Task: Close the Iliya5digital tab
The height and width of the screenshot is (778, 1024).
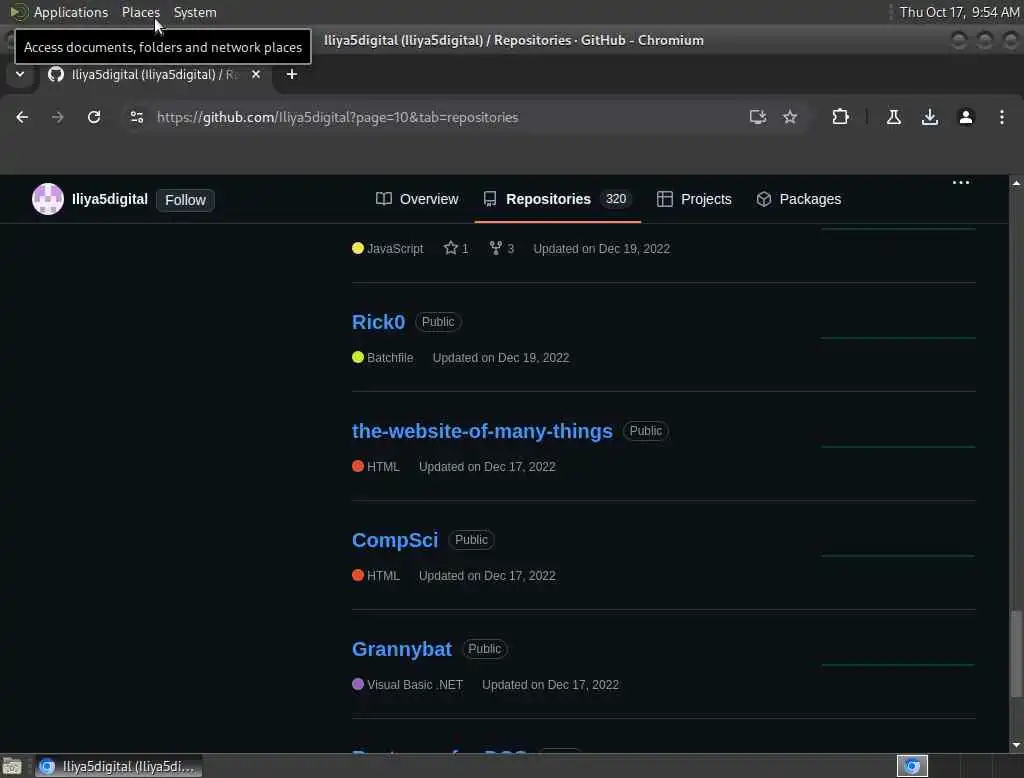Action: [256, 74]
